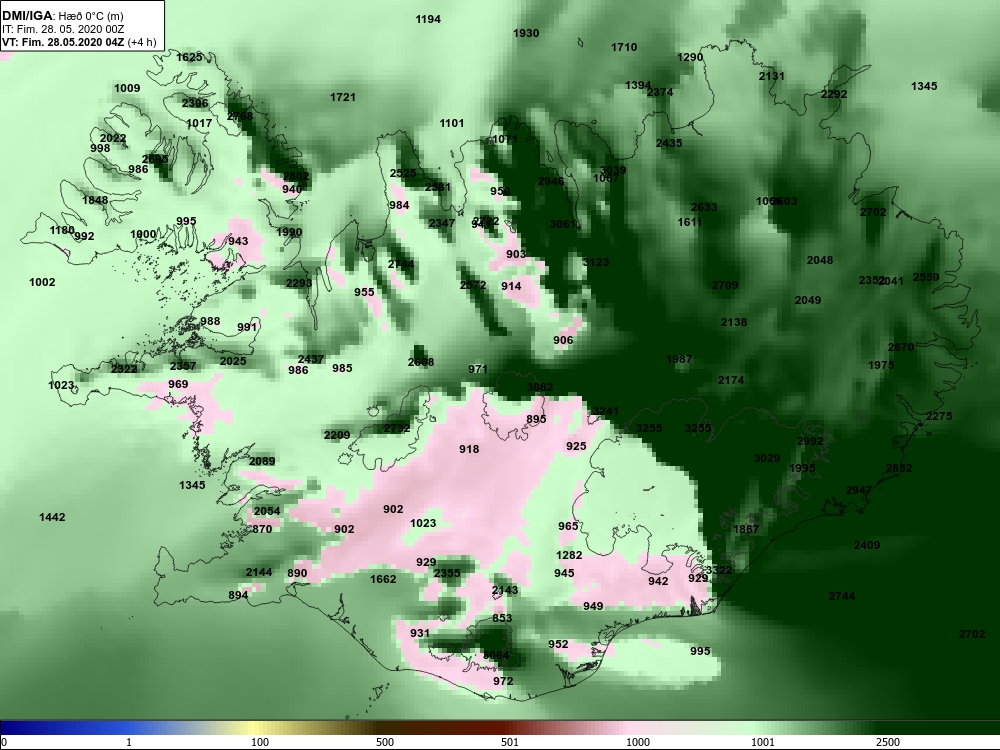This screenshot has height=750, width=1000.
Task: Click the map value 2138
Action: point(733,322)
